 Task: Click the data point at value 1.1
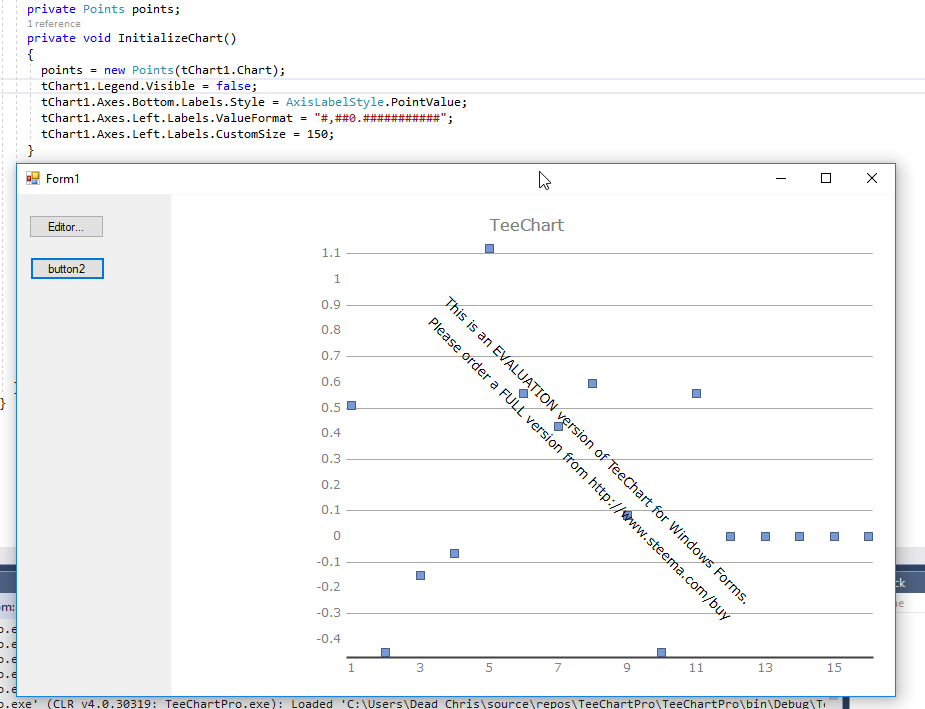[490, 248]
